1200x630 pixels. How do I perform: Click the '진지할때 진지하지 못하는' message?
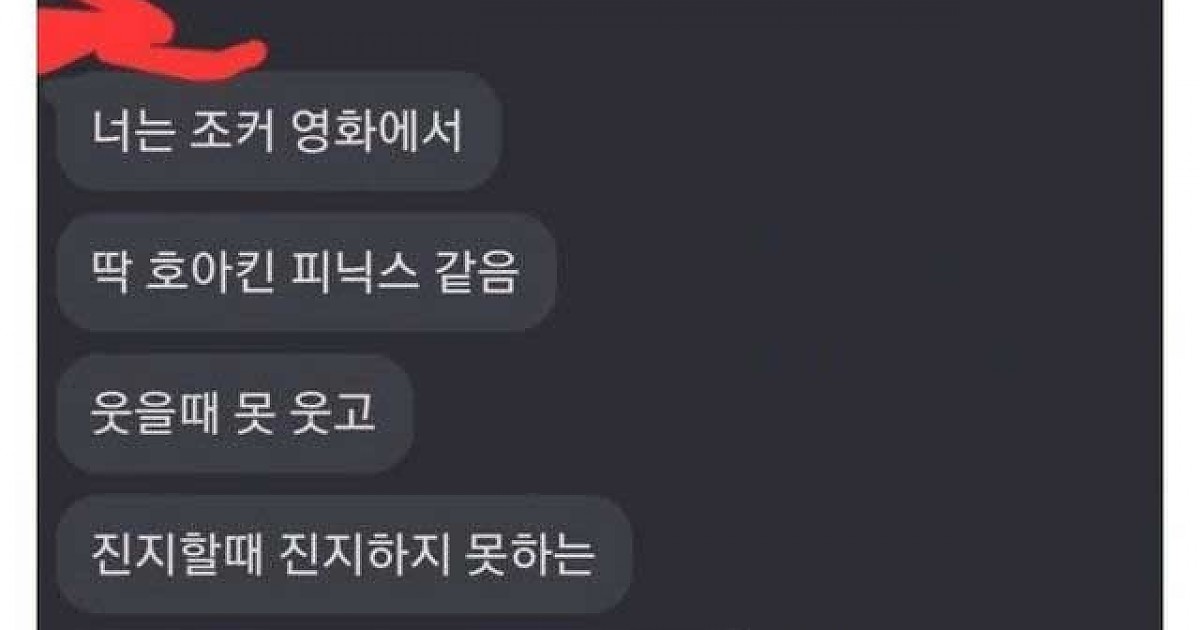(x=343, y=554)
